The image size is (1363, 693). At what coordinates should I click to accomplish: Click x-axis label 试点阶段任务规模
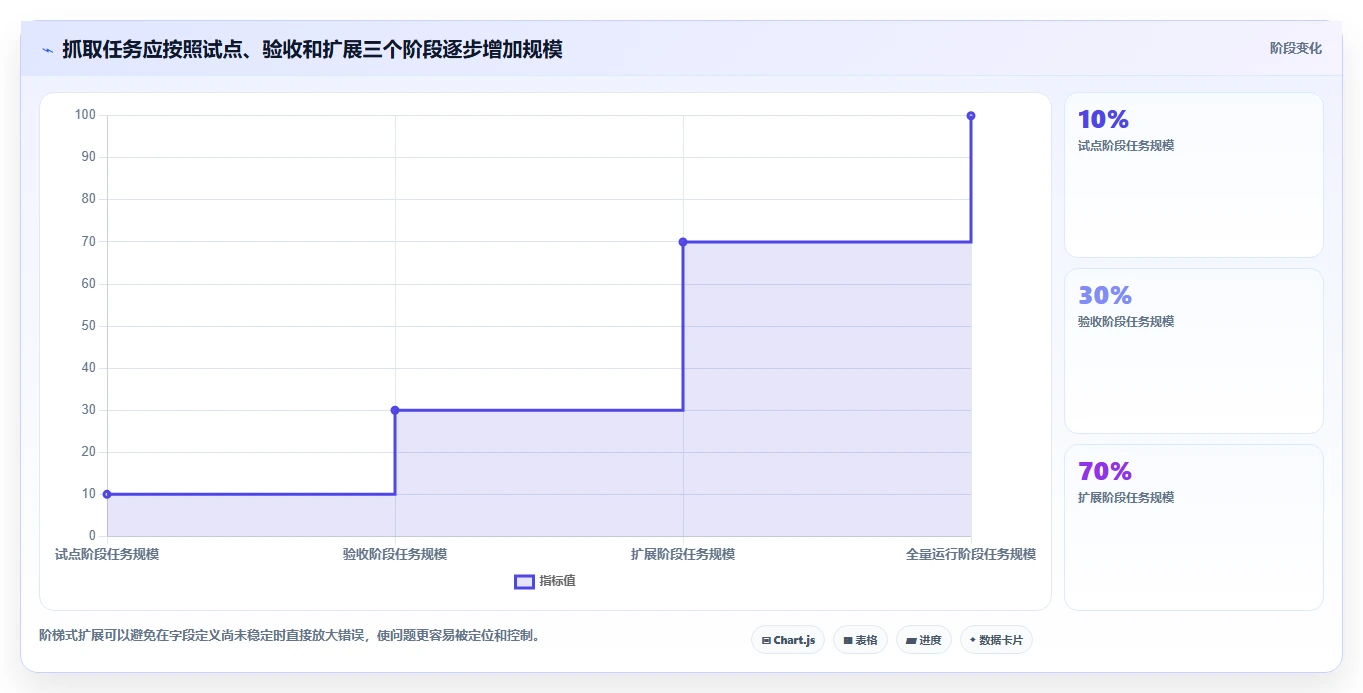click(x=107, y=554)
